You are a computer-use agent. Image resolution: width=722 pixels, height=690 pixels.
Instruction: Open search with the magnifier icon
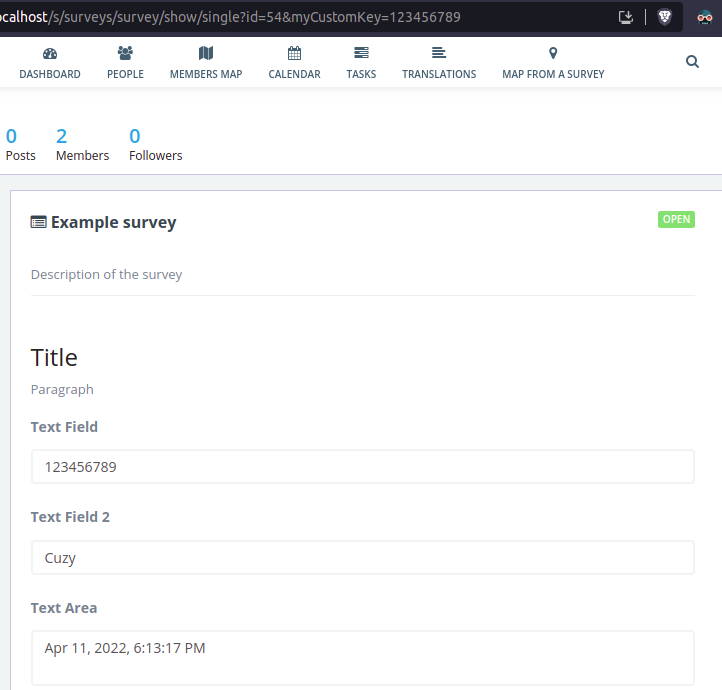(692, 62)
